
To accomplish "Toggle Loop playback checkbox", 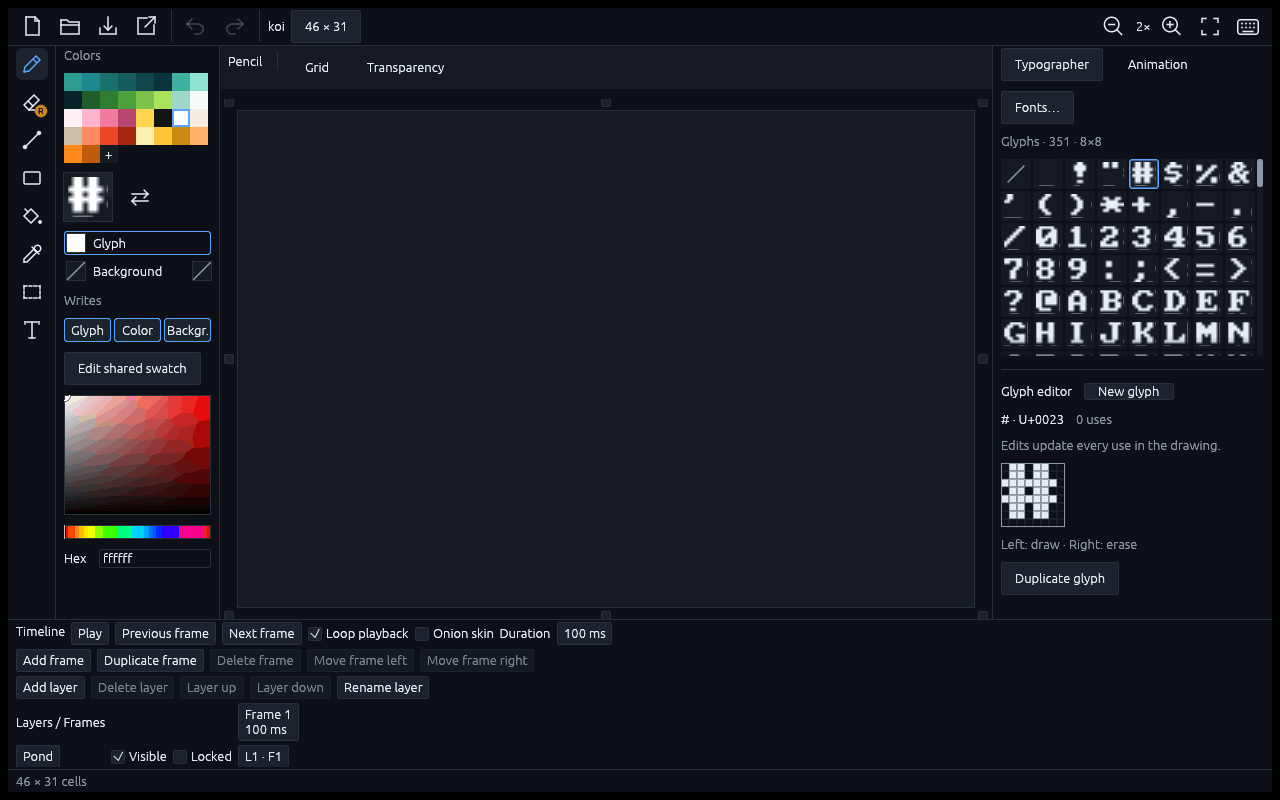I will tap(315, 633).
